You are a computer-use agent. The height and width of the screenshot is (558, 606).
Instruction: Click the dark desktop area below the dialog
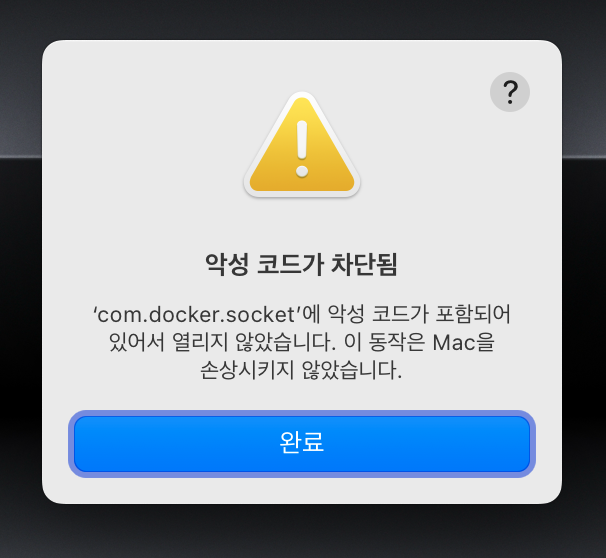pyautogui.click(x=301, y=533)
